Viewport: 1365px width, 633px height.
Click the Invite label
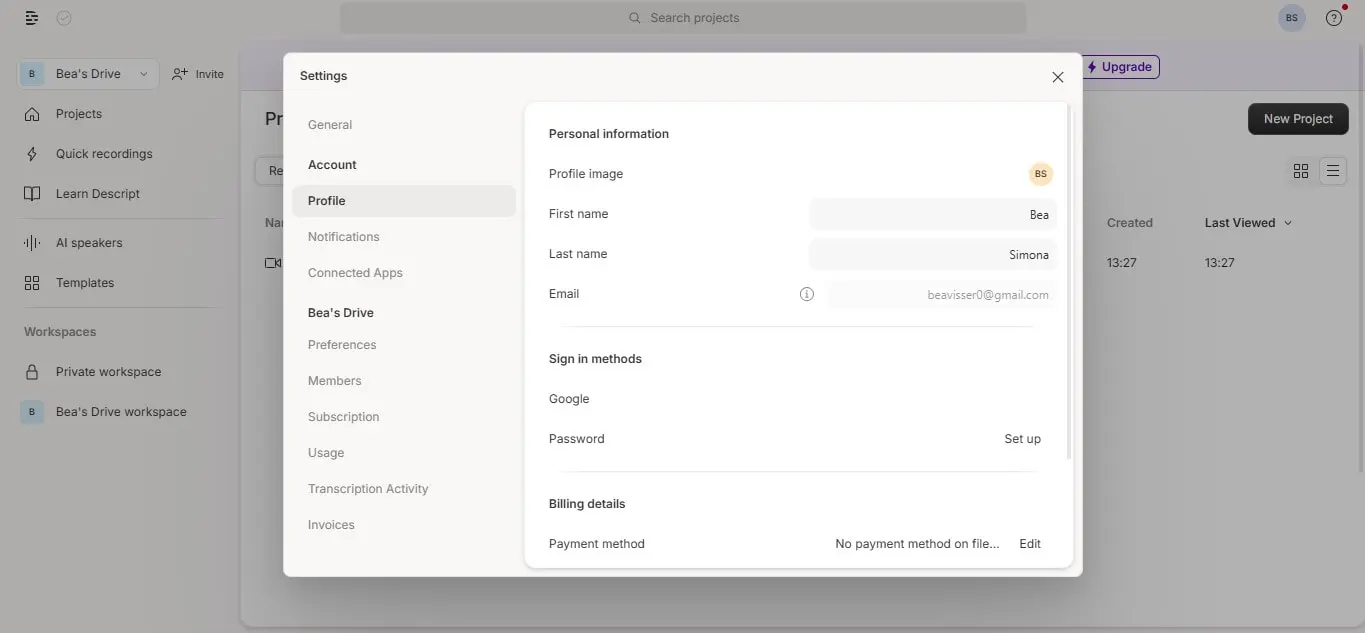click(210, 74)
